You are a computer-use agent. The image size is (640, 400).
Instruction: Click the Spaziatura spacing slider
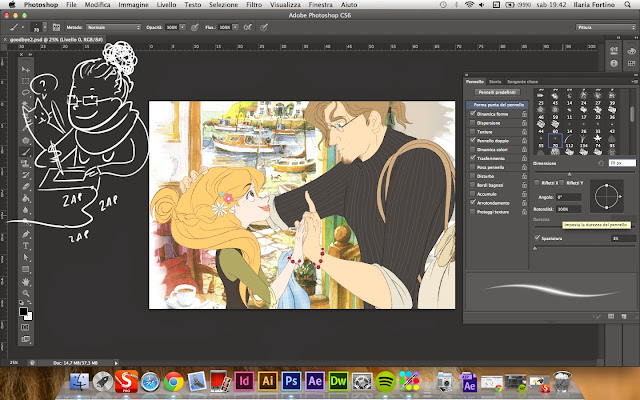pyautogui.click(x=584, y=247)
